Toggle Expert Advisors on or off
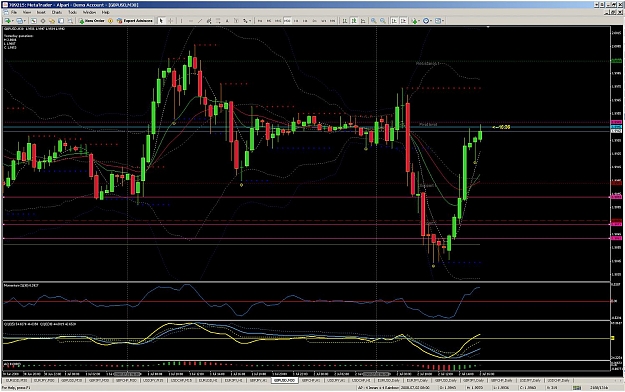Viewport: 625px width, 392px height. tap(134, 21)
